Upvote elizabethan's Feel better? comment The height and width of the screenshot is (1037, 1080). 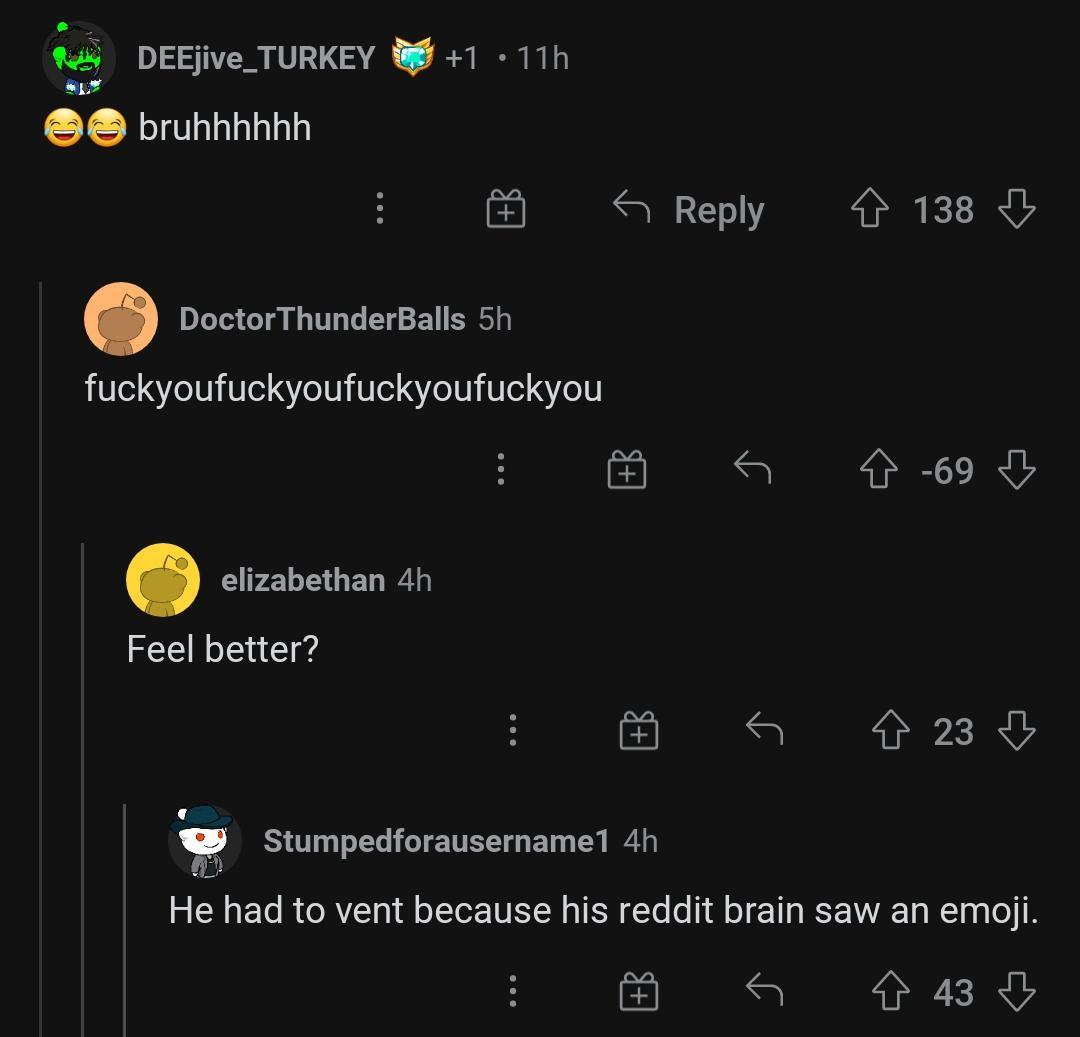[x=890, y=731]
